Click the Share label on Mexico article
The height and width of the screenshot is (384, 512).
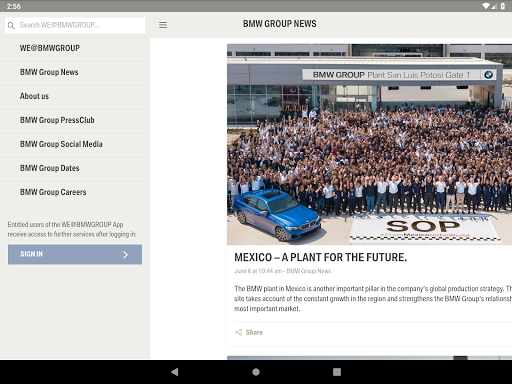254,332
